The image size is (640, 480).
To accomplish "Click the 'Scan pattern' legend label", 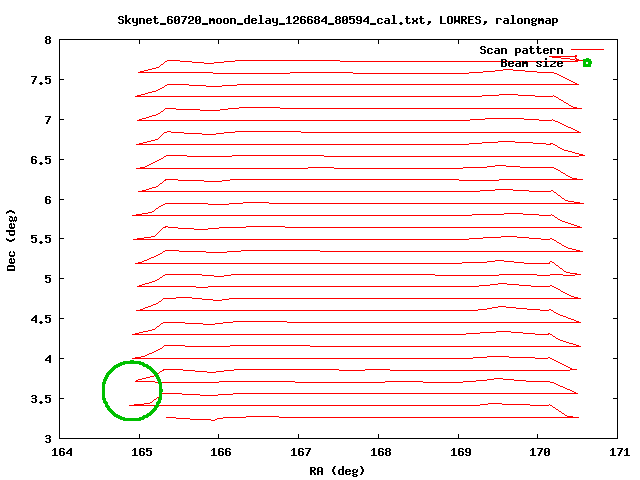I will pos(521,50).
